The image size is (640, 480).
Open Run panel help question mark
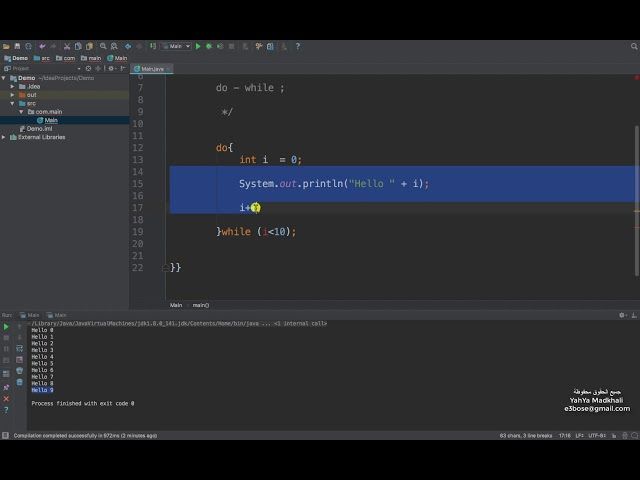[6, 410]
